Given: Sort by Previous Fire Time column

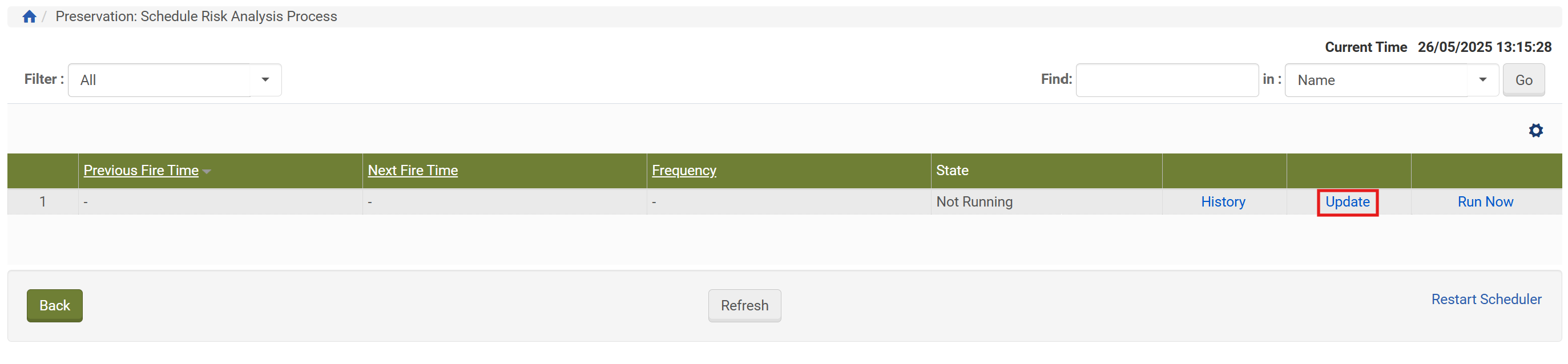Looking at the screenshot, I should tap(140, 171).
